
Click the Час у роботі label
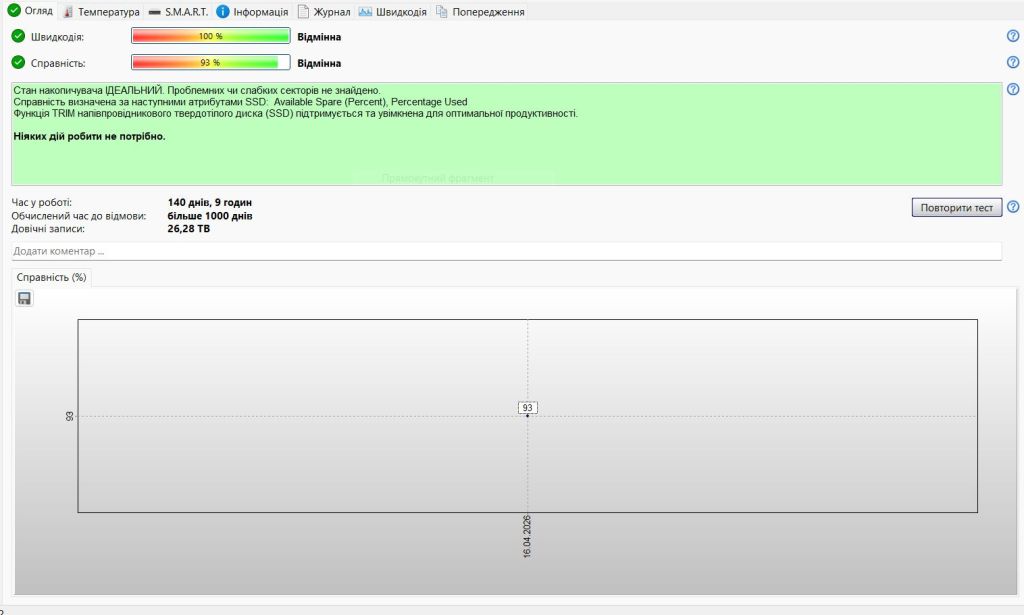point(42,202)
